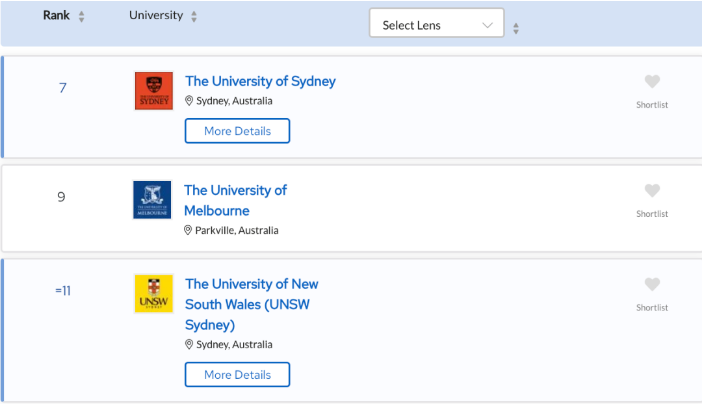Click the Parkville, Australia location text
Screen dimensions: 702x404
click(x=236, y=230)
